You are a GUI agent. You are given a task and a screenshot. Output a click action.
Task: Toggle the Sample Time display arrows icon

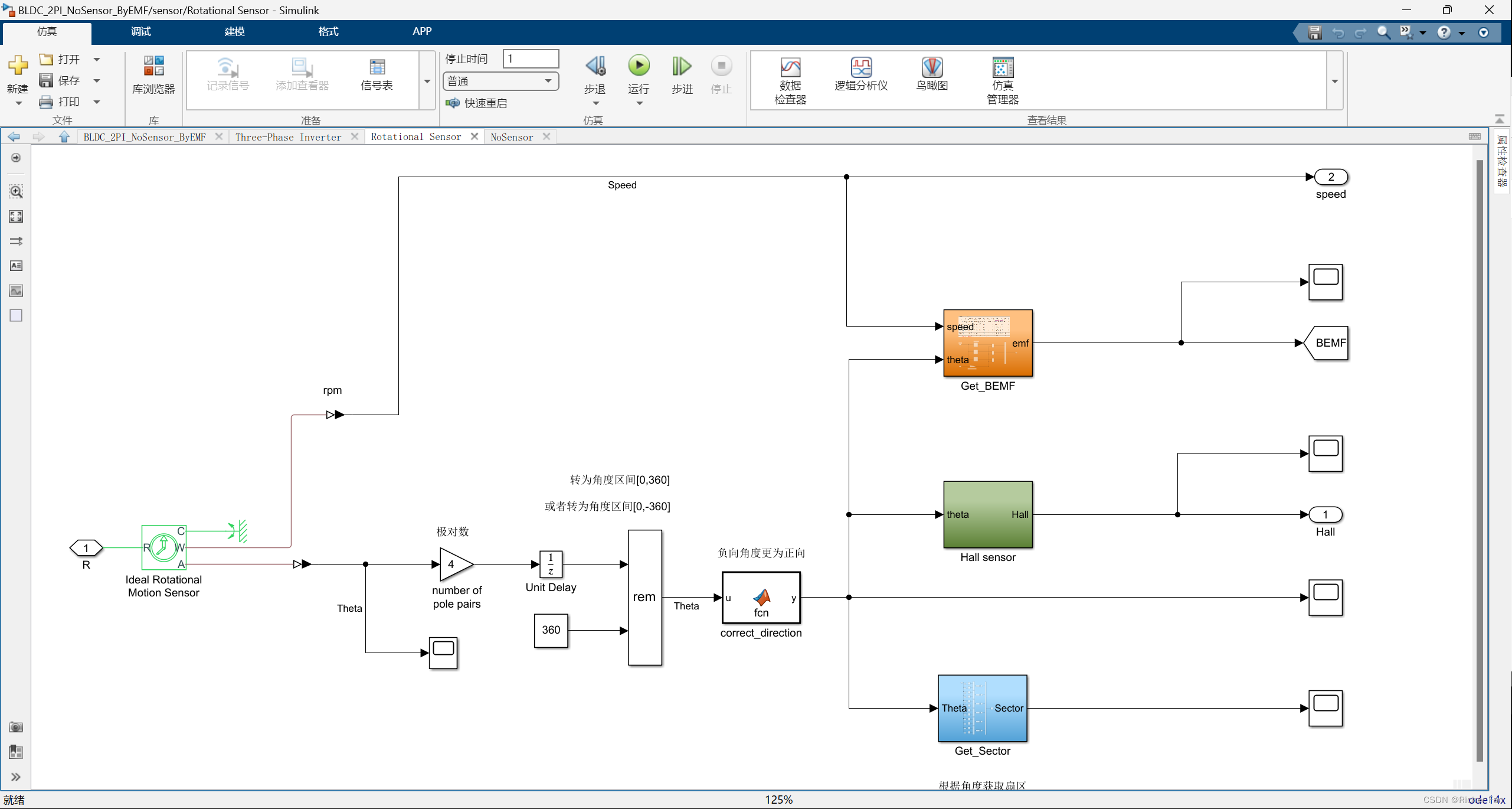(x=16, y=241)
